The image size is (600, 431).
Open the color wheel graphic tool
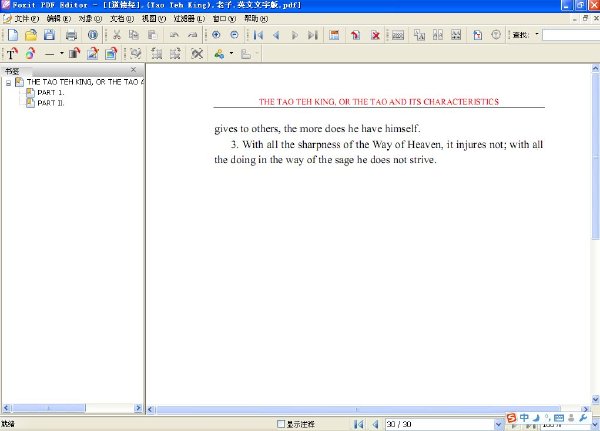tap(31, 54)
